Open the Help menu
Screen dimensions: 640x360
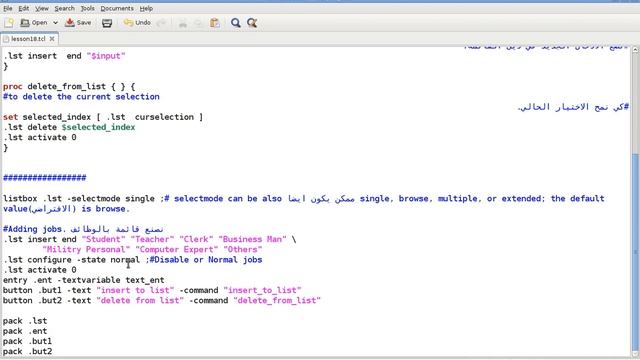coord(146,8)
